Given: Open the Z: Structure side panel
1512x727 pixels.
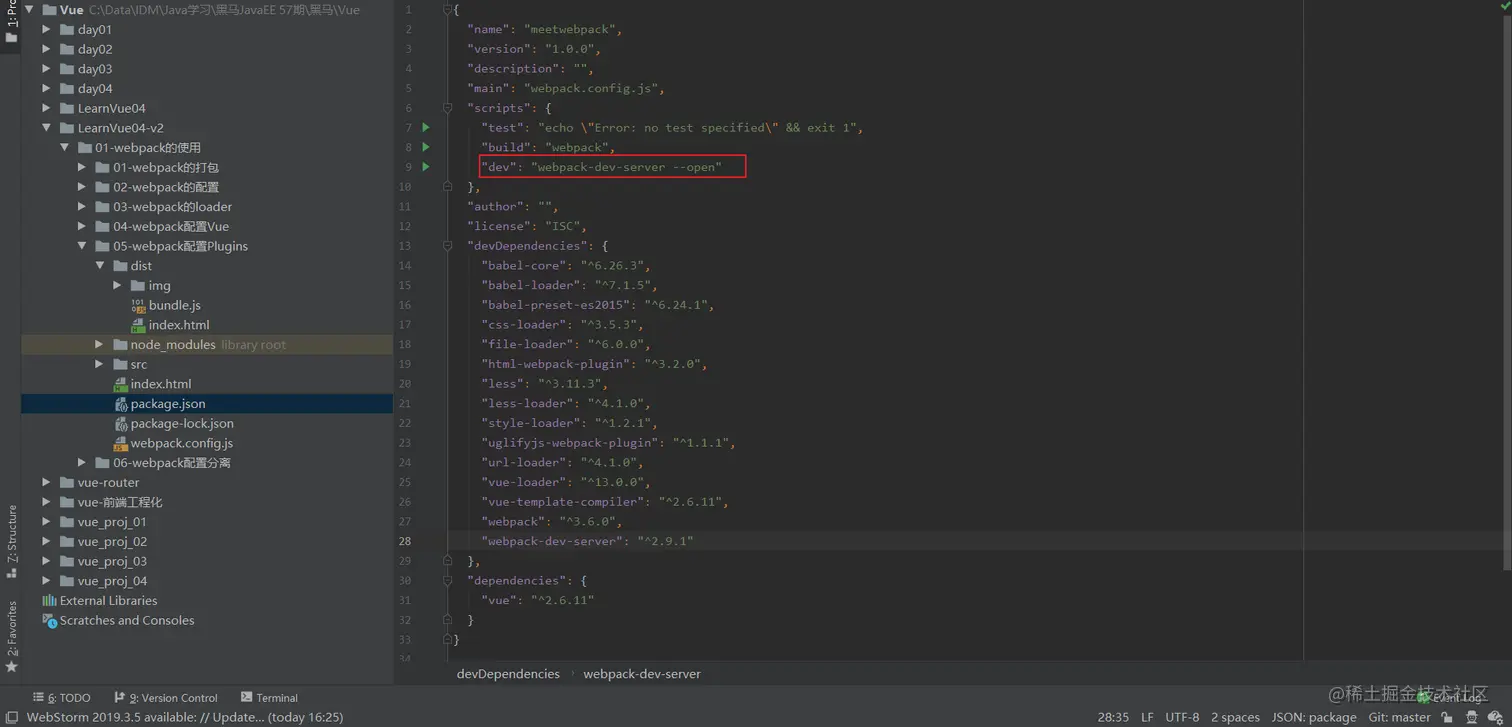Looking at the screenshot, I should (x=12, y=541).
